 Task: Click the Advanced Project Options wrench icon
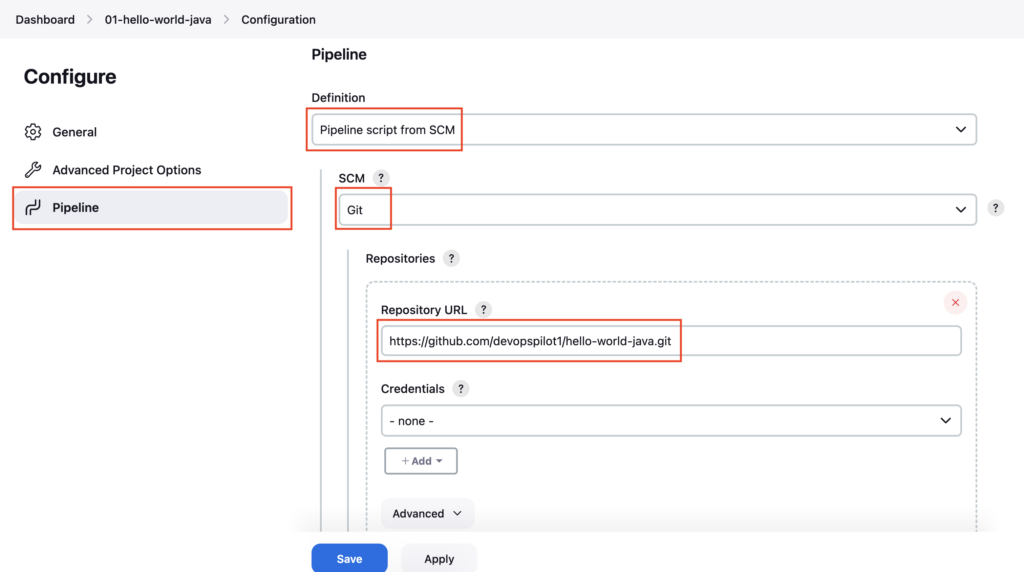point(33,170)
